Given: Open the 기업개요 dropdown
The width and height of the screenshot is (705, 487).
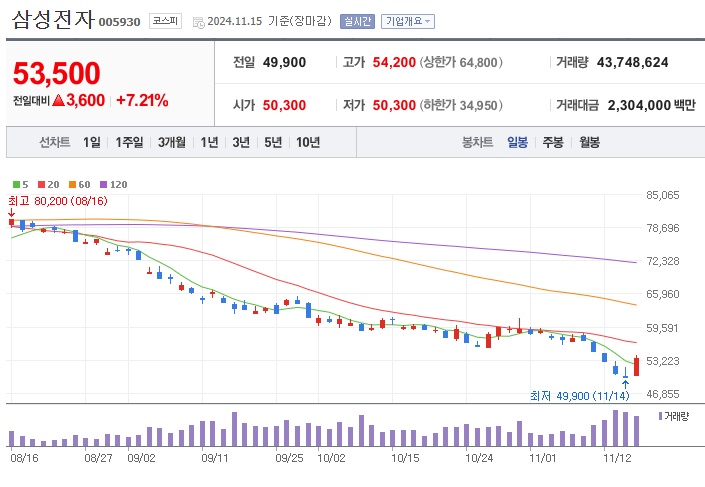Looking at the screenshot, I should pyautogui.click(x=408, y=21).
